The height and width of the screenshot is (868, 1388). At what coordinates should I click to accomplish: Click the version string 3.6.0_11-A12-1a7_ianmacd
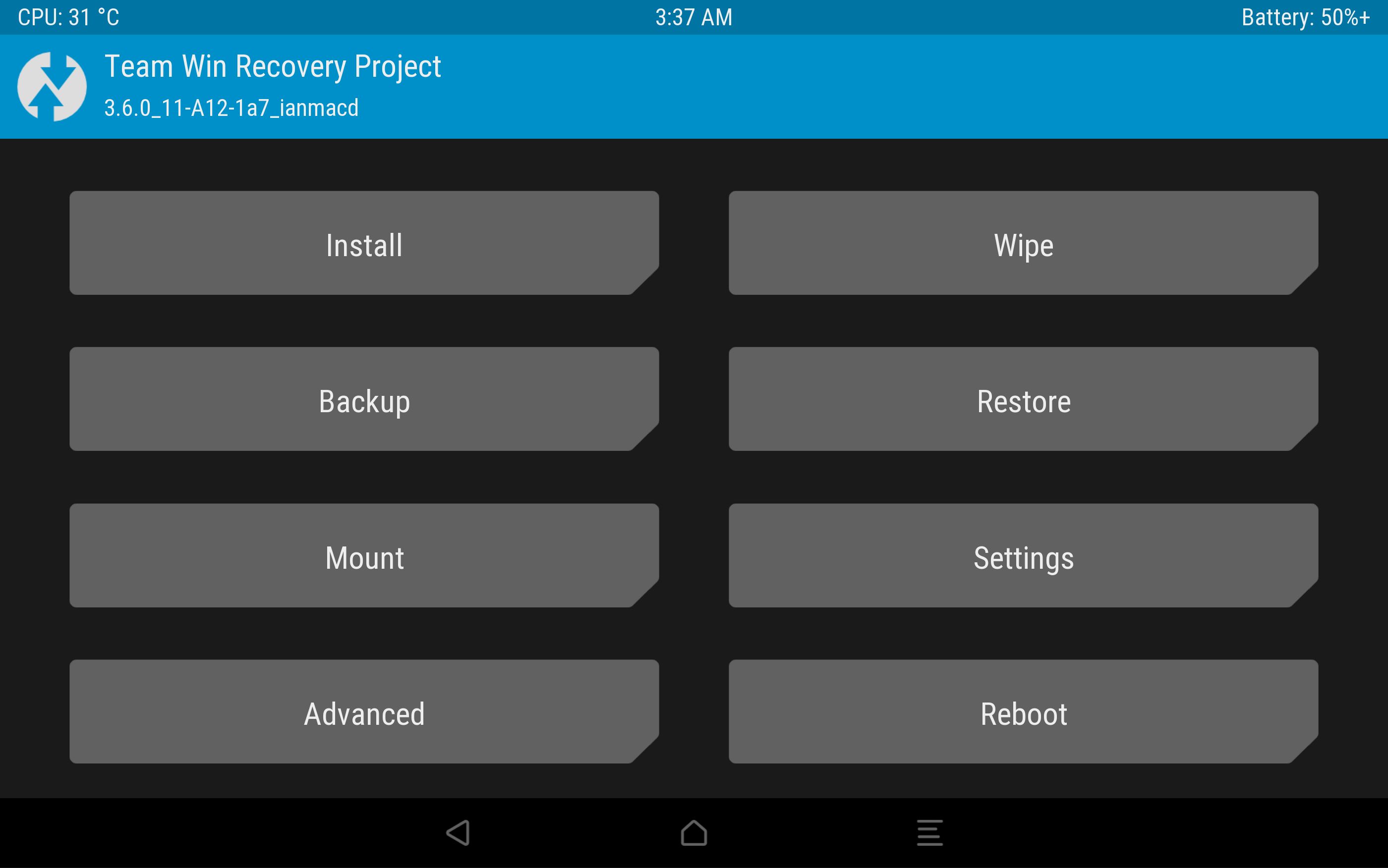pos(231,108)
